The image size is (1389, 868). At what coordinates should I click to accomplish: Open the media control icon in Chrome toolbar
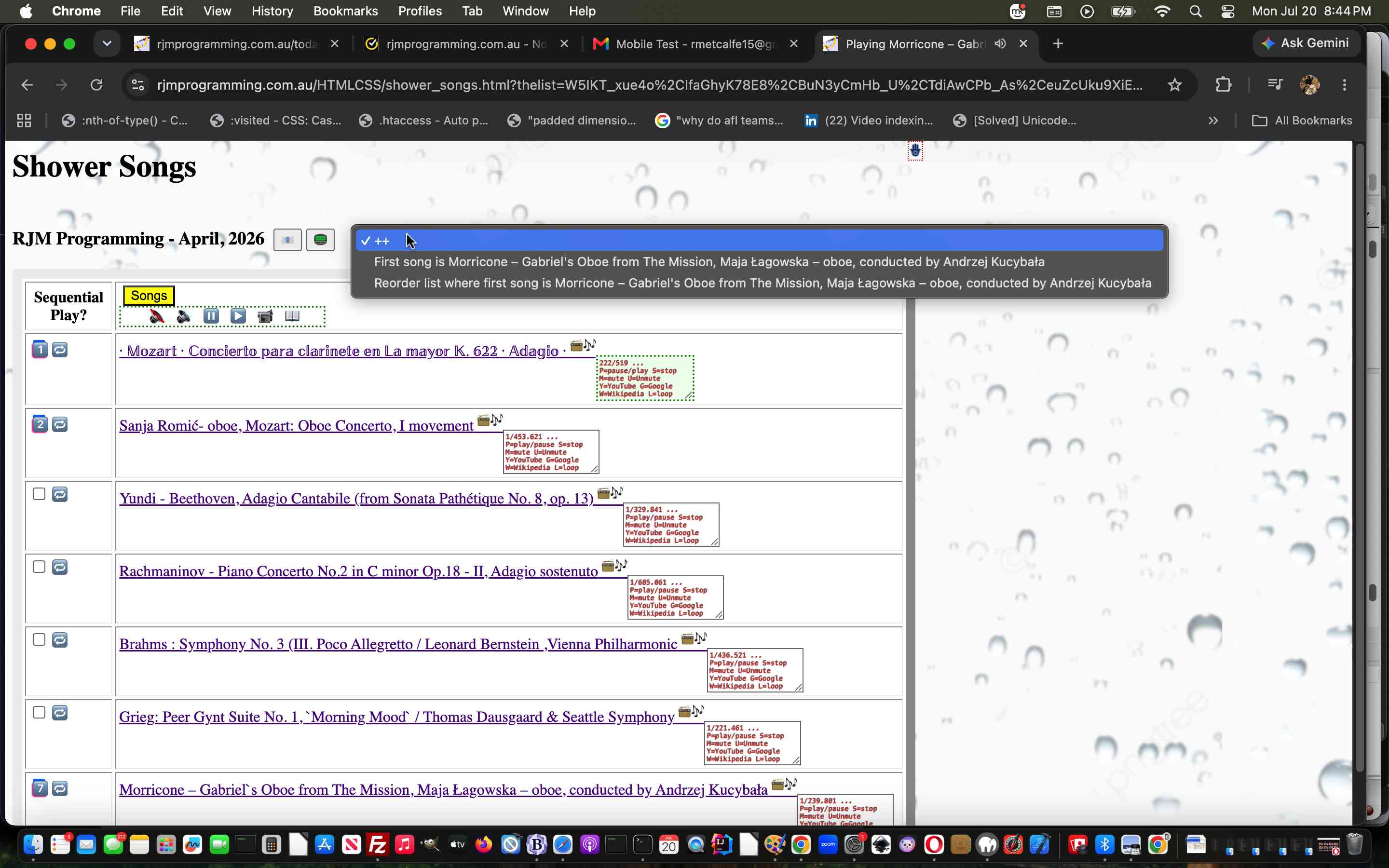[x=1274, y=85]
